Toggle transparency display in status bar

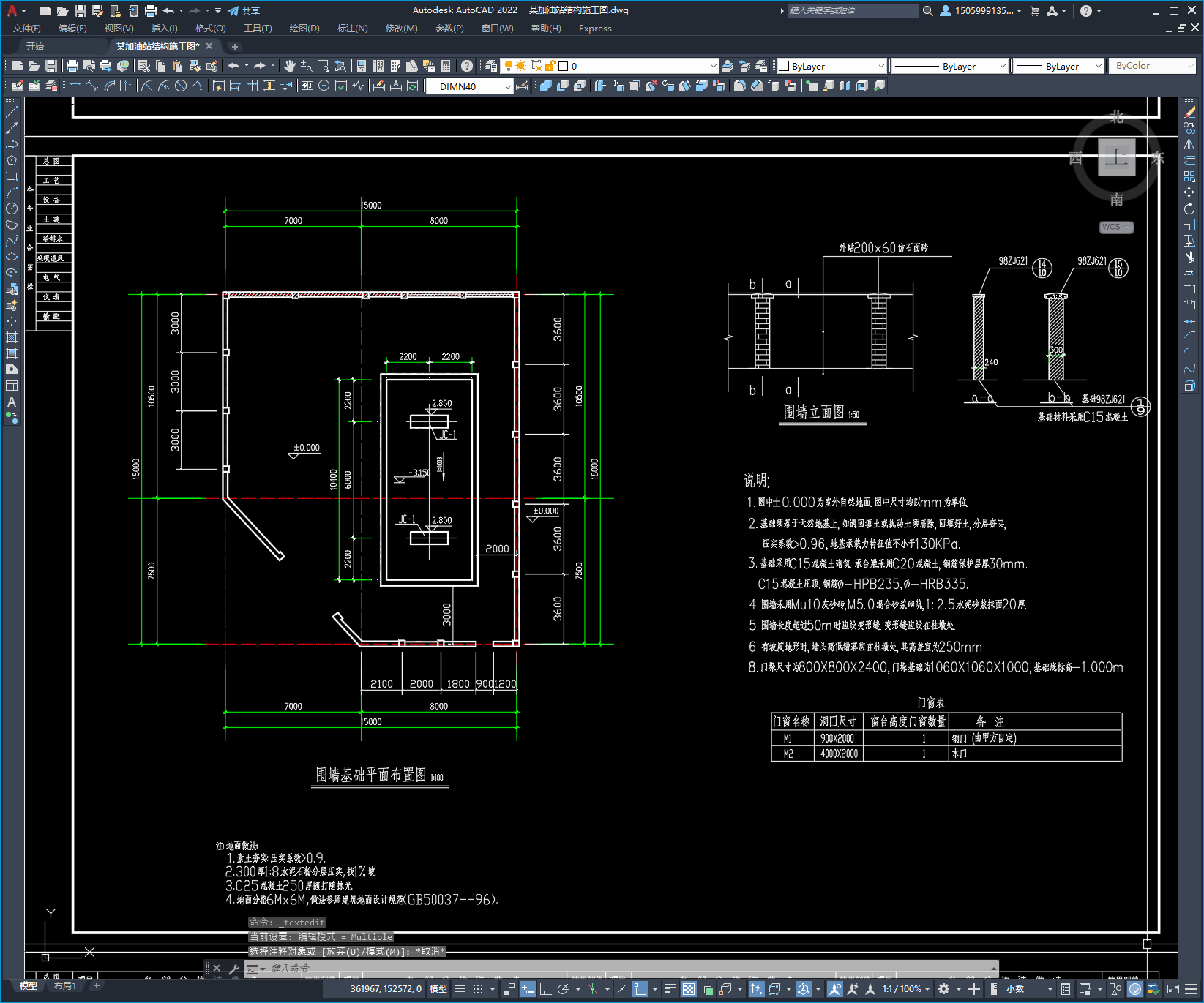pyautogui.click(x=689, y=989)
